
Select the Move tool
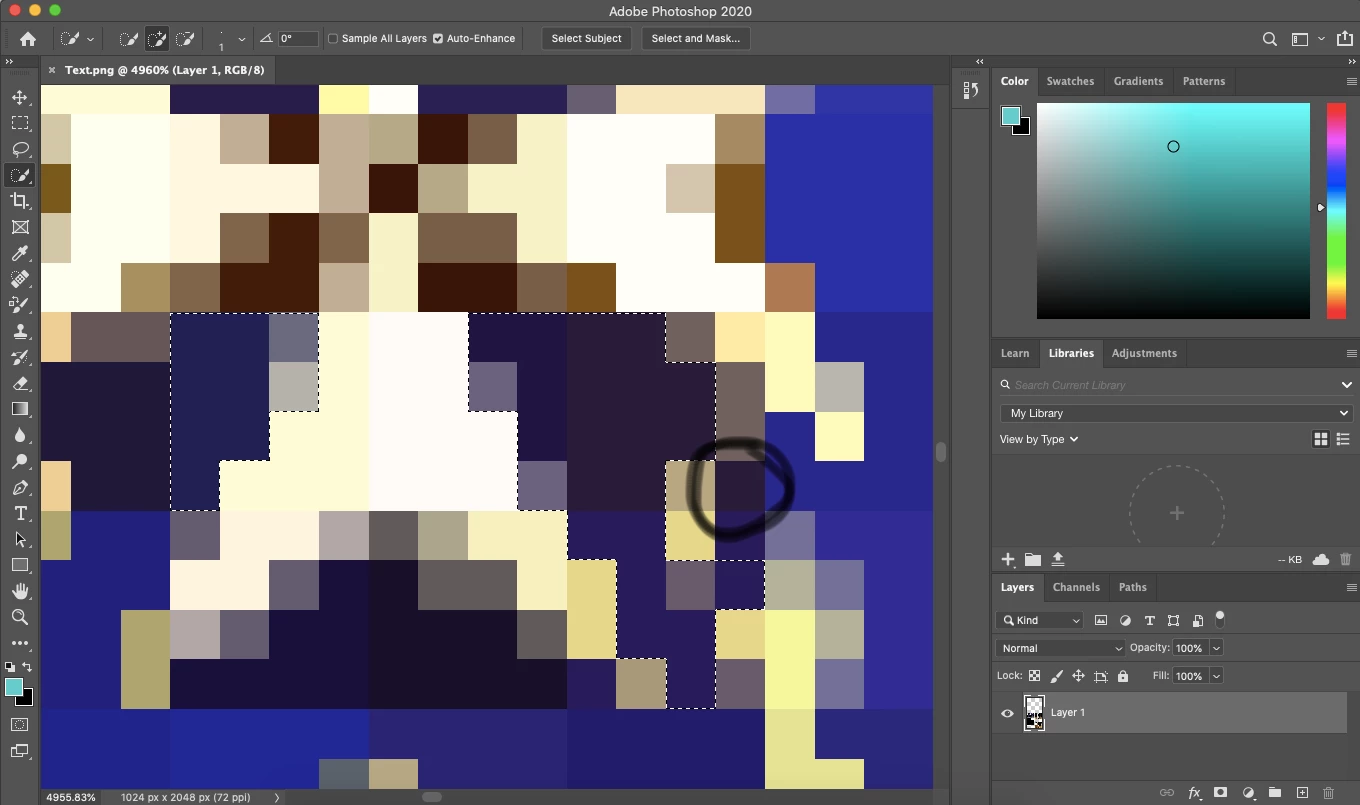pyautogui.click(x=19, y=97)
